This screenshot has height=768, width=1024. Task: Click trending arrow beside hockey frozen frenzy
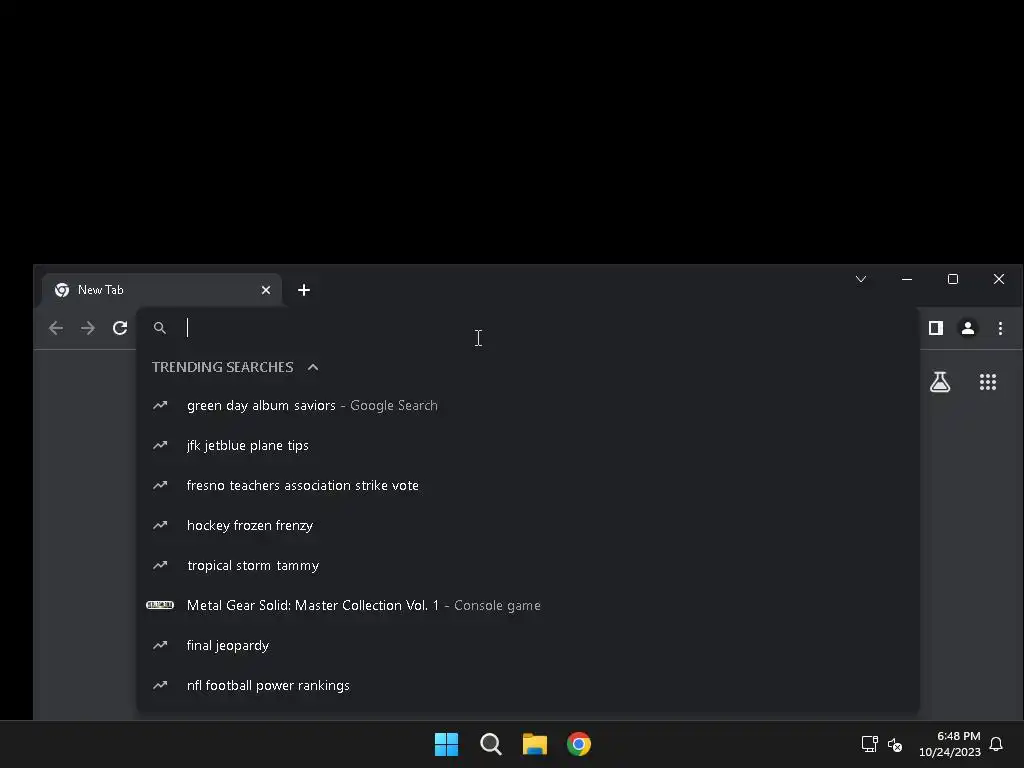[160, 525]
